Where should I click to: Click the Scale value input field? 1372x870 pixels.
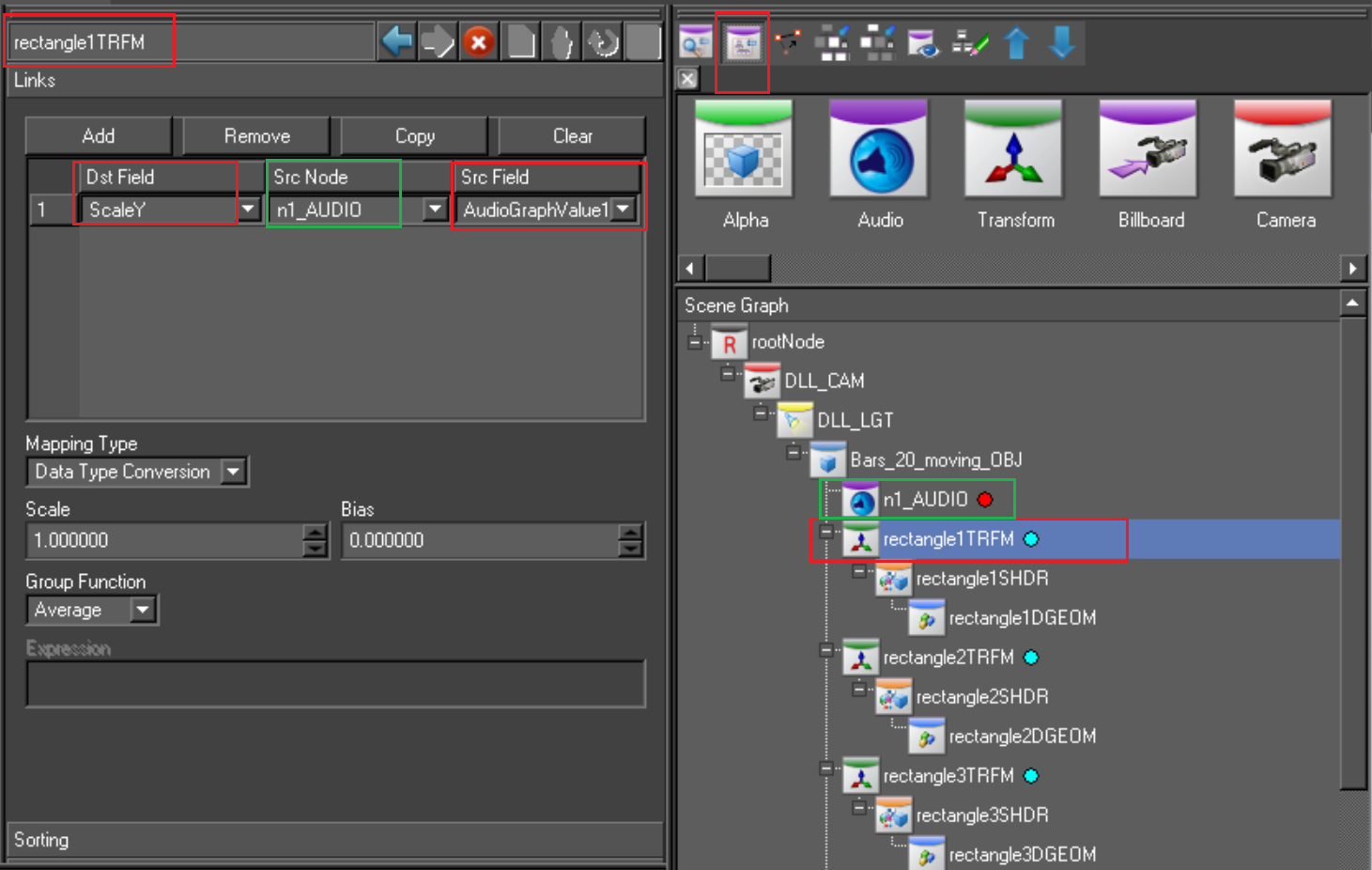[165, 541]
